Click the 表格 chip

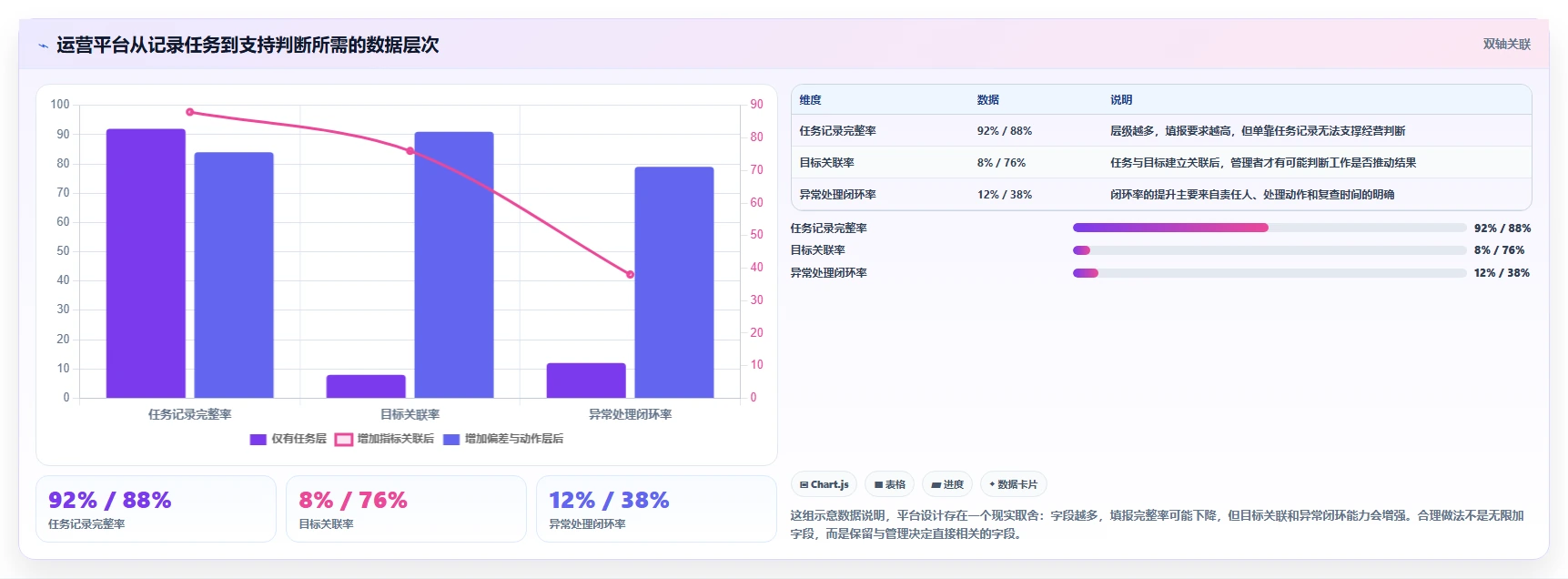[x=889, y=484]
